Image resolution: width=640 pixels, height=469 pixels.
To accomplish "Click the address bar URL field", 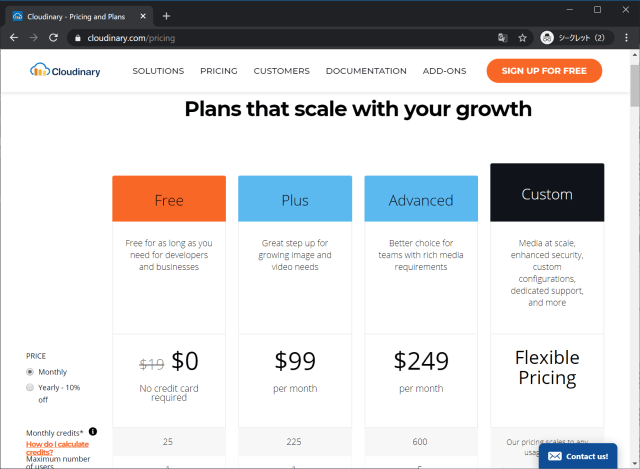I will [x=280, y=38].
